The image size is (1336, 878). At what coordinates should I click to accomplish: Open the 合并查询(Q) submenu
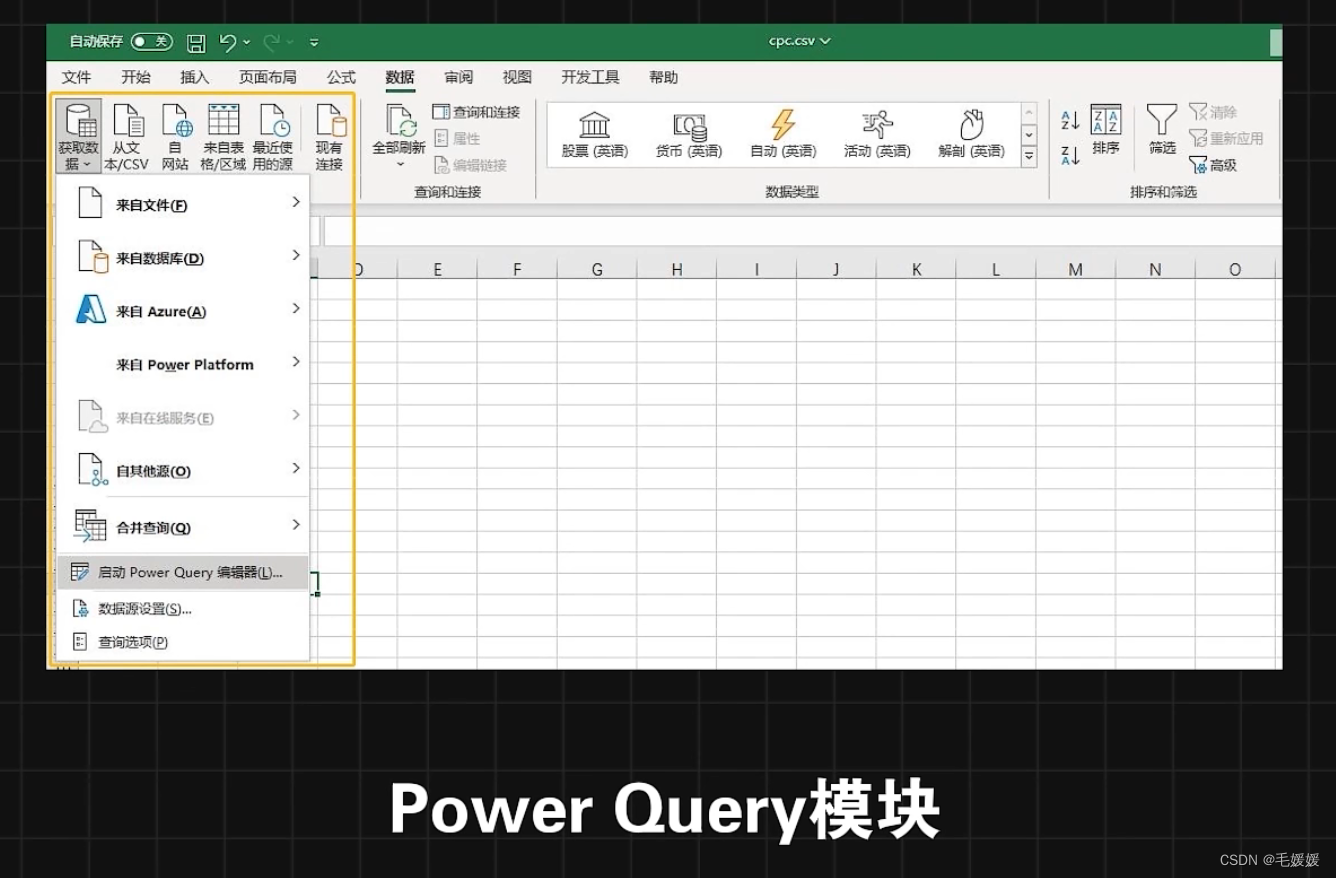(x=183, y=526)
